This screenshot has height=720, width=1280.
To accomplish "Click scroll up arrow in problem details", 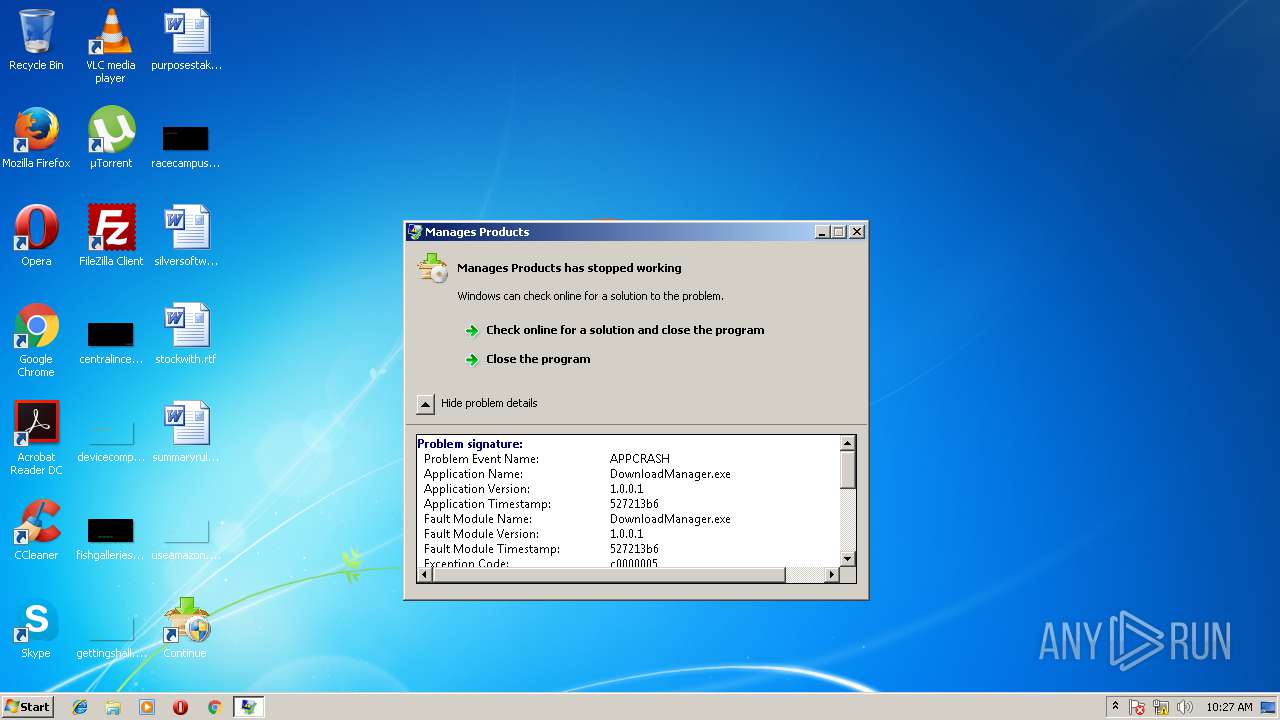I will click(x=848, y=443).
